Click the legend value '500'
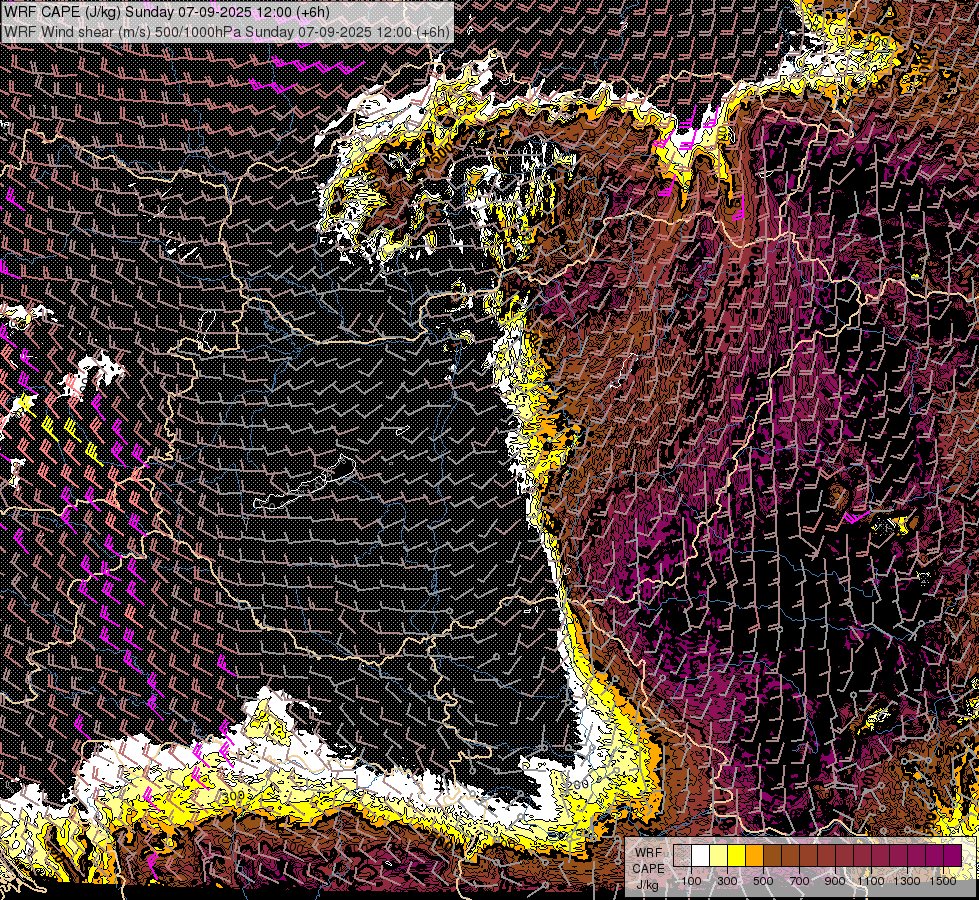The width and height of the screenshot is (979, 900). tap(763, 881)
